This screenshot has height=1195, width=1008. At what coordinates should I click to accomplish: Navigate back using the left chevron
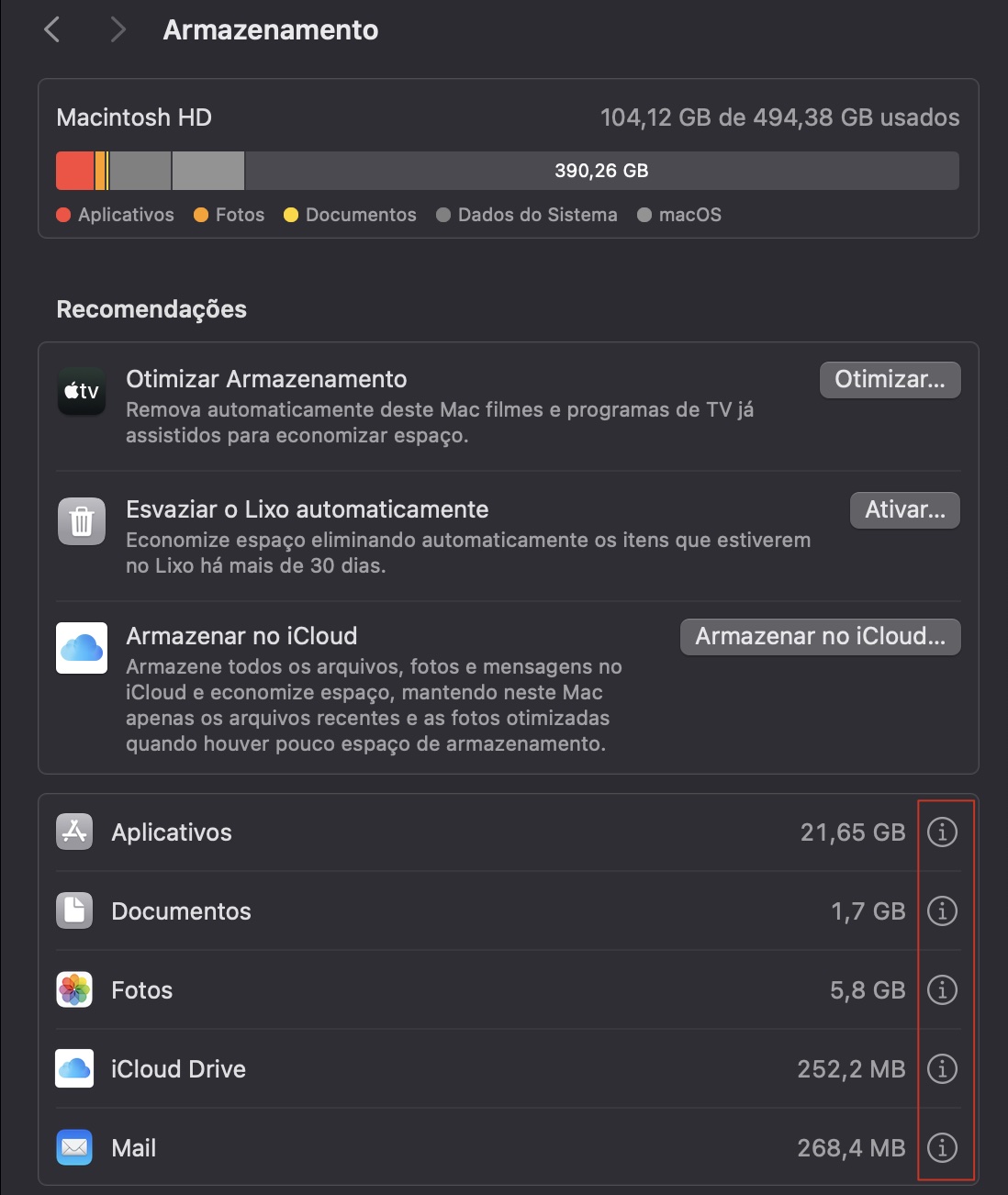[x=51, y=29]
